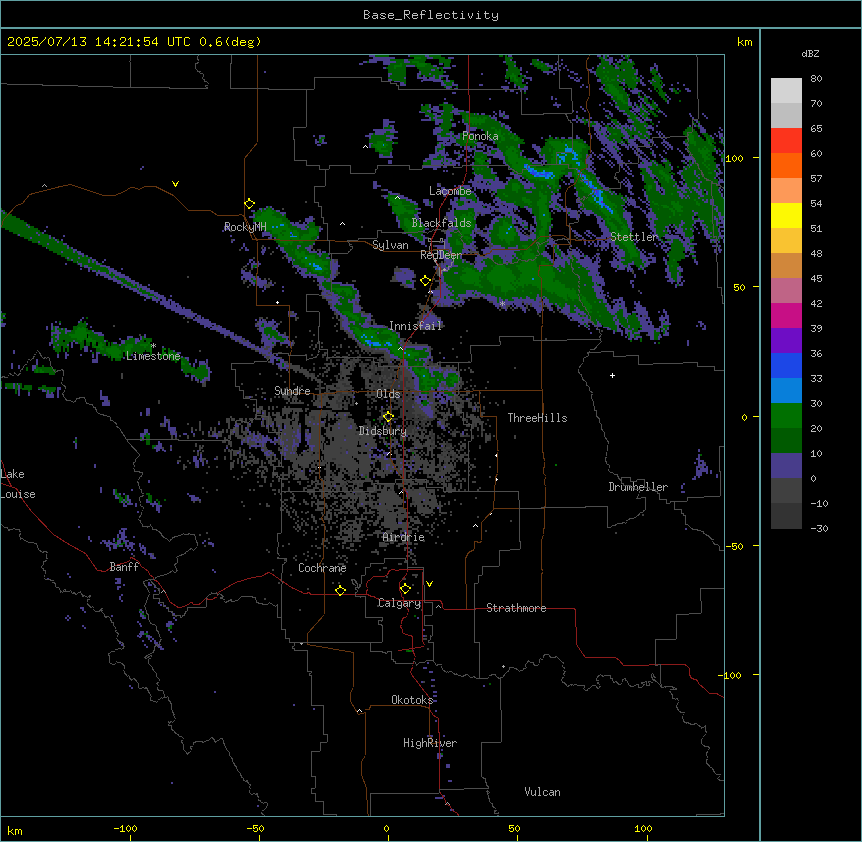Click the RedDeer map label
The image size is (862, 842).
(x=441, y=255)
